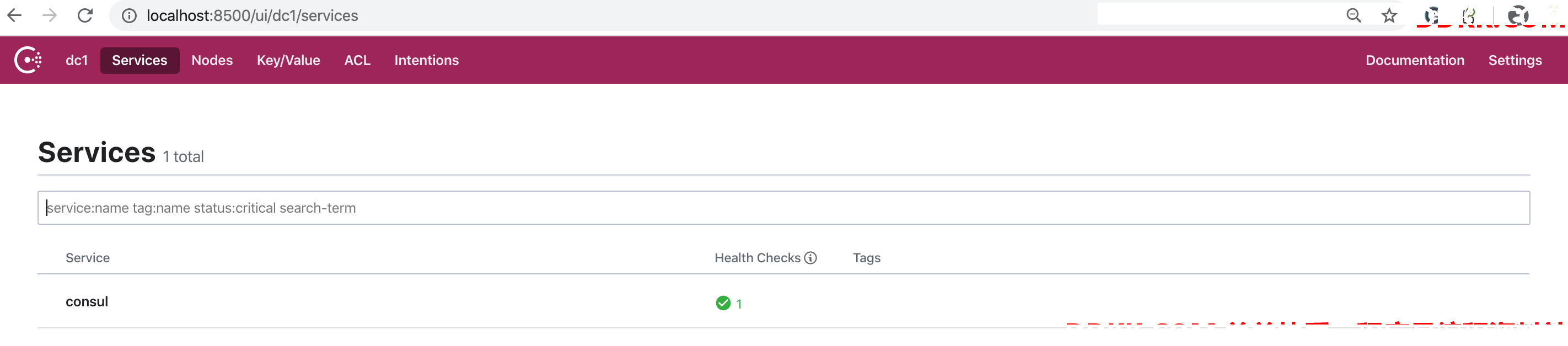
Task: Select the Services navigation tab
Action: [x=139, y=60]
